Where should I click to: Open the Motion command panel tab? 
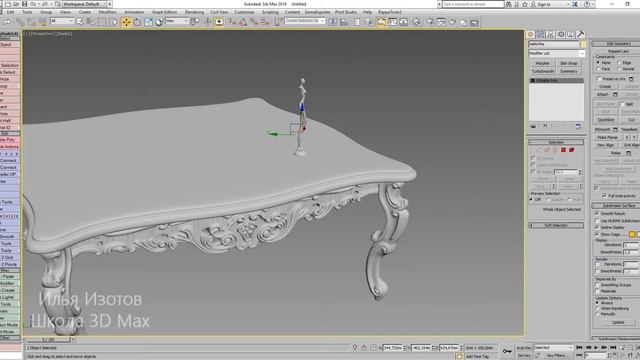tap(560, 35)
